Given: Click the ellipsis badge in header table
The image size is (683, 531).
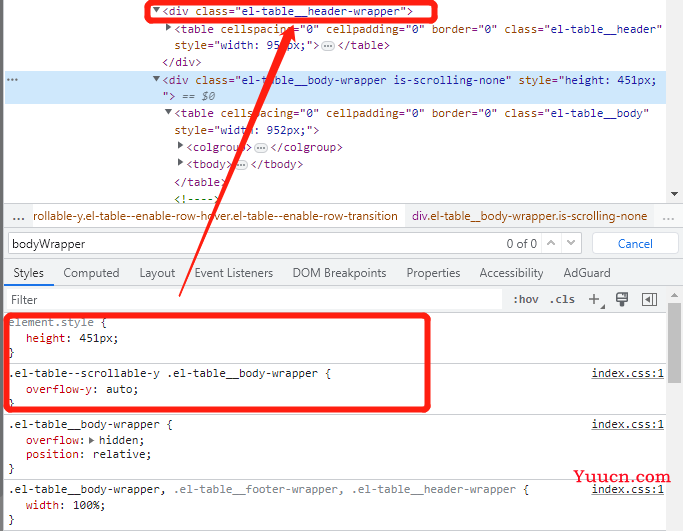Looking at the screenshot, I should pyautogui.click(x=328, y=46).
